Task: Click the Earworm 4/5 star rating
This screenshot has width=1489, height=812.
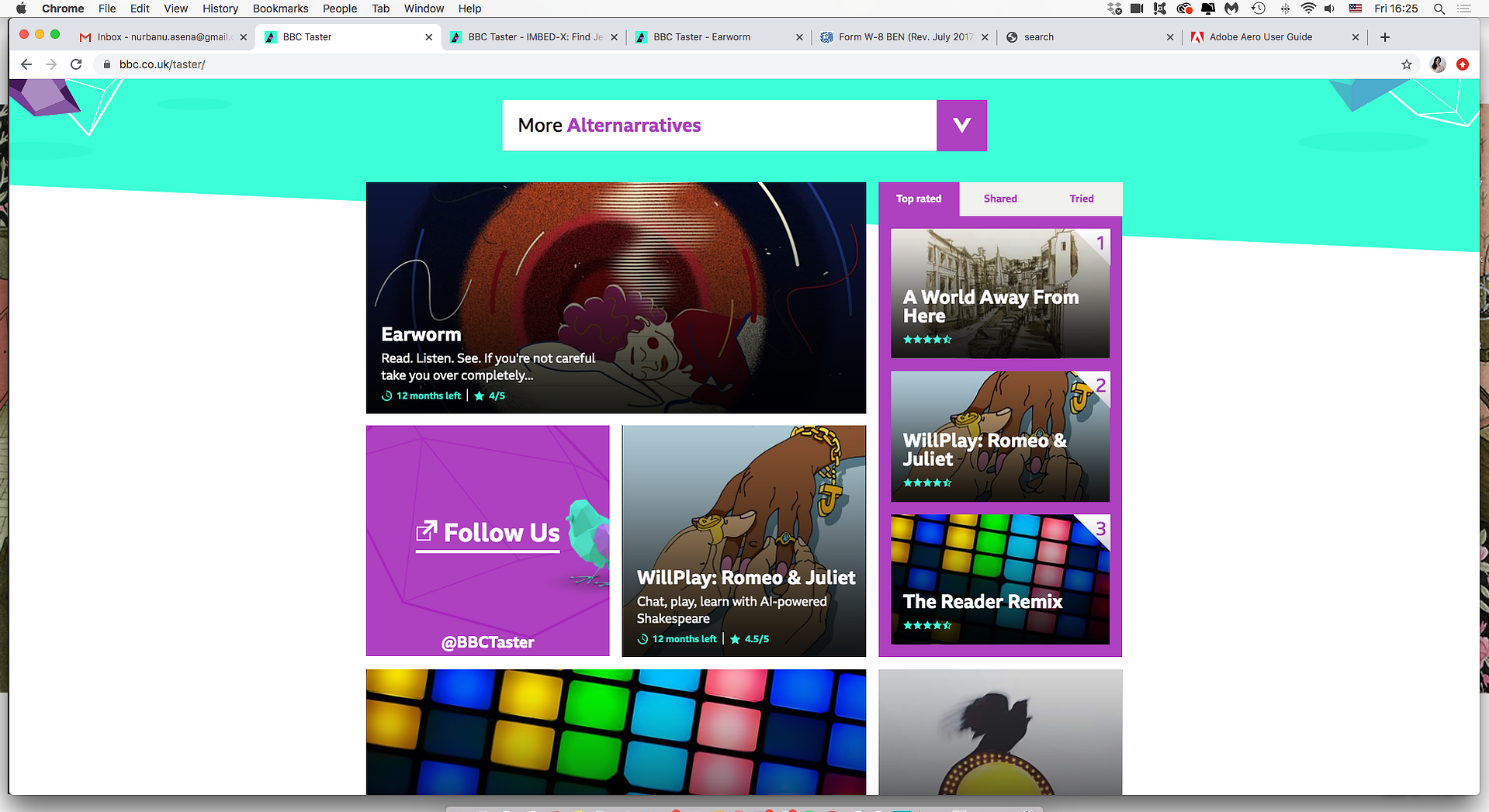Action: click(490, 396)
